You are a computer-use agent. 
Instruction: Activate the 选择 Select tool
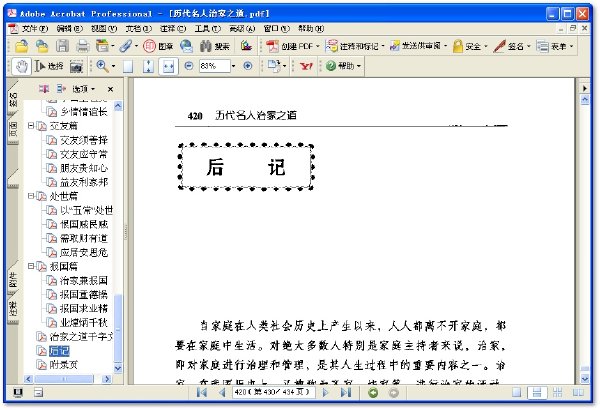(x=49, y=66)
